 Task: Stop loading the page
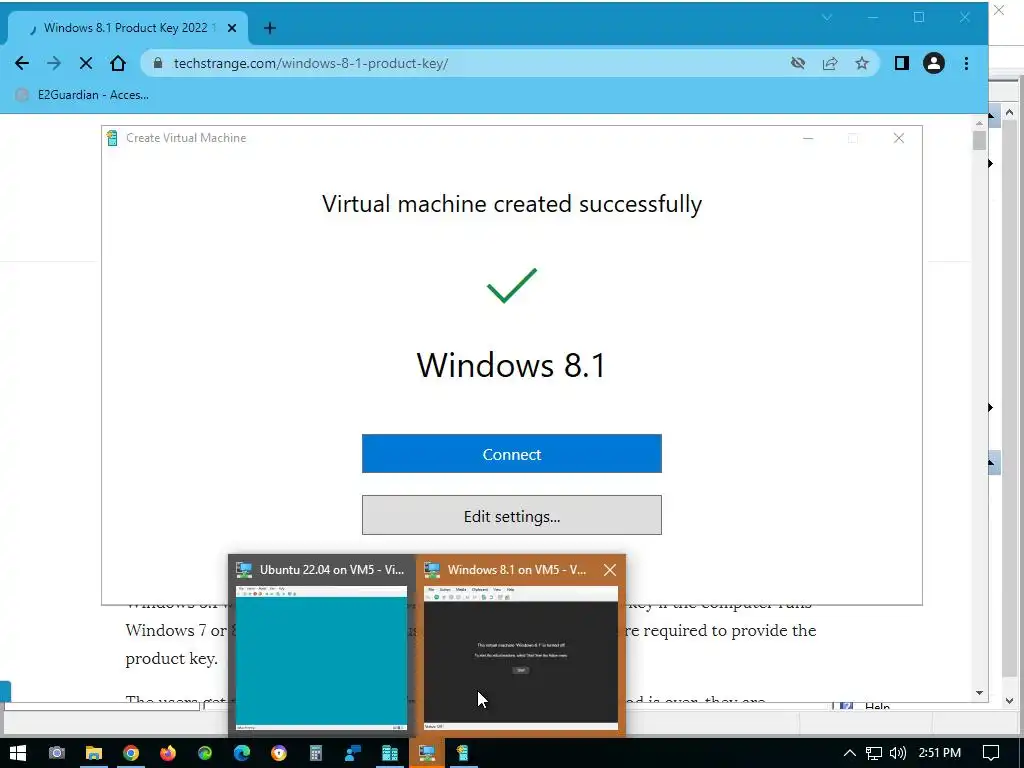(x=86, y=63)
